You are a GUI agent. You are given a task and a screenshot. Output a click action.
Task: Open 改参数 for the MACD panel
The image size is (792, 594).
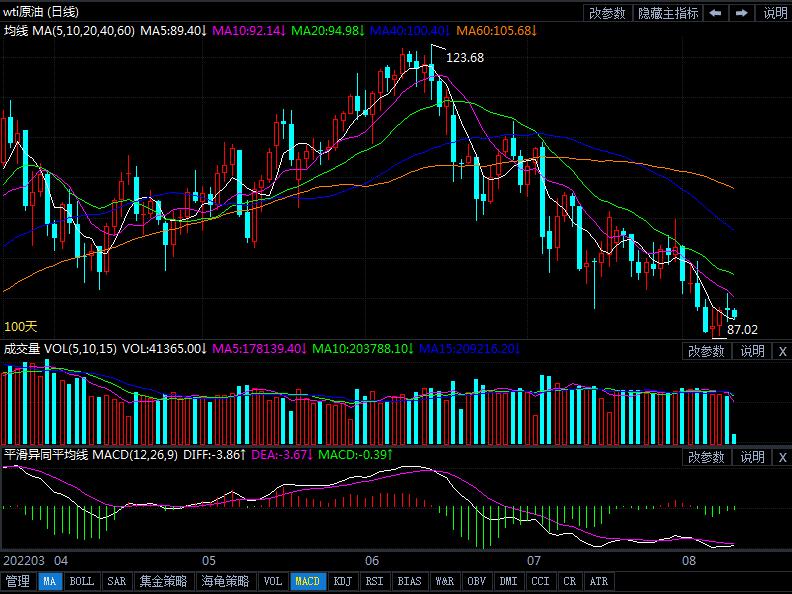pyautogui.click(x=706, y=457)
